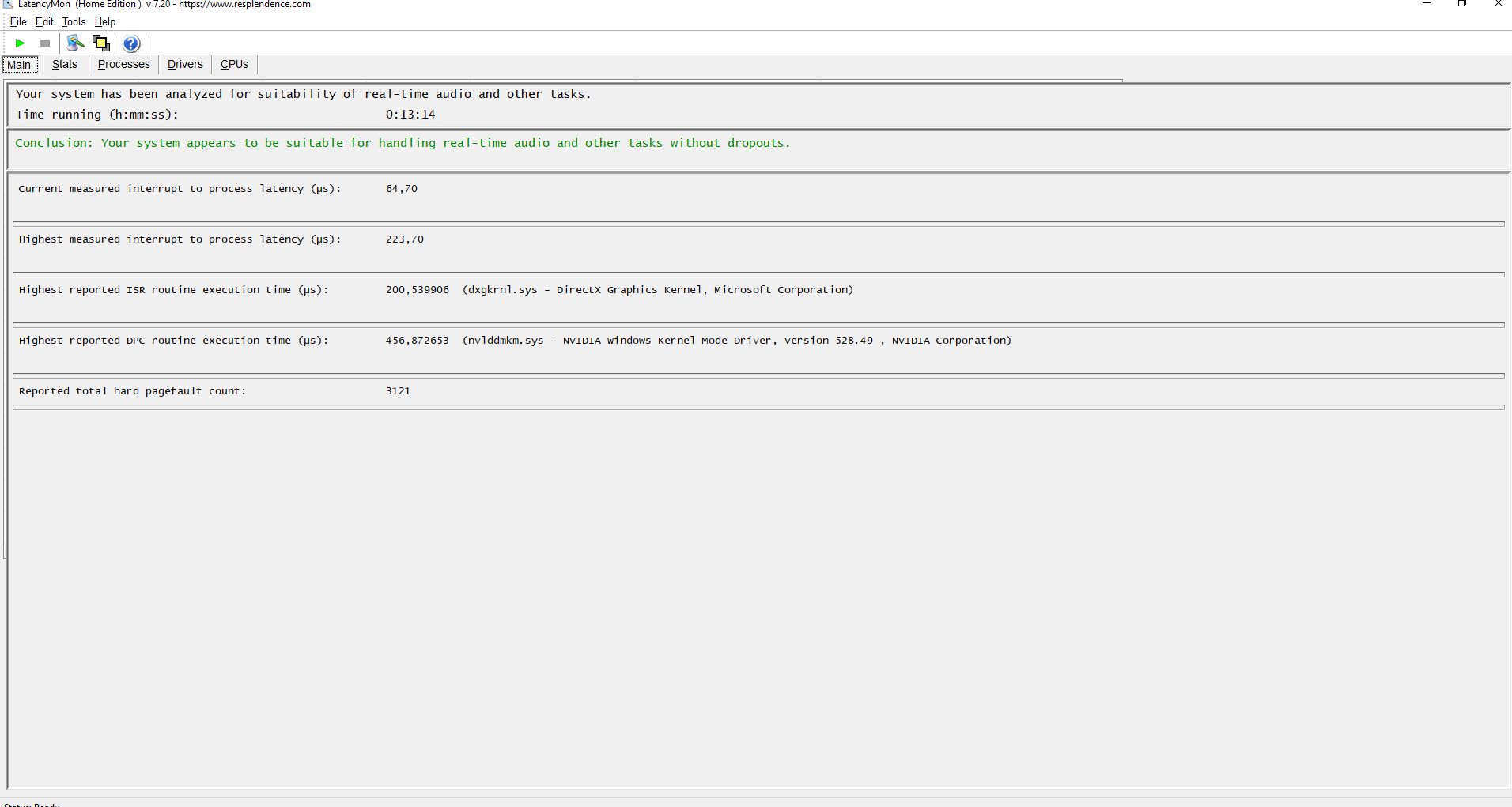Open the Help menu
This screenshot has height=807, width=1512.
pyautogui.click(x=105, y=22)
